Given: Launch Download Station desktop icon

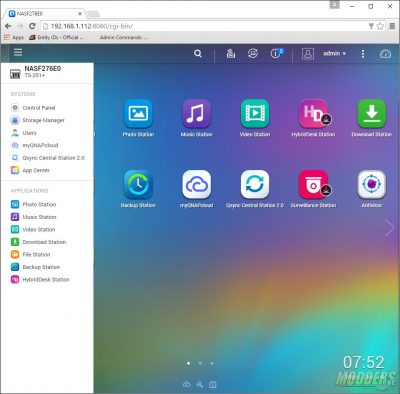Looking at the screenshot, I should pyautogui.click(x=371, y=114).
